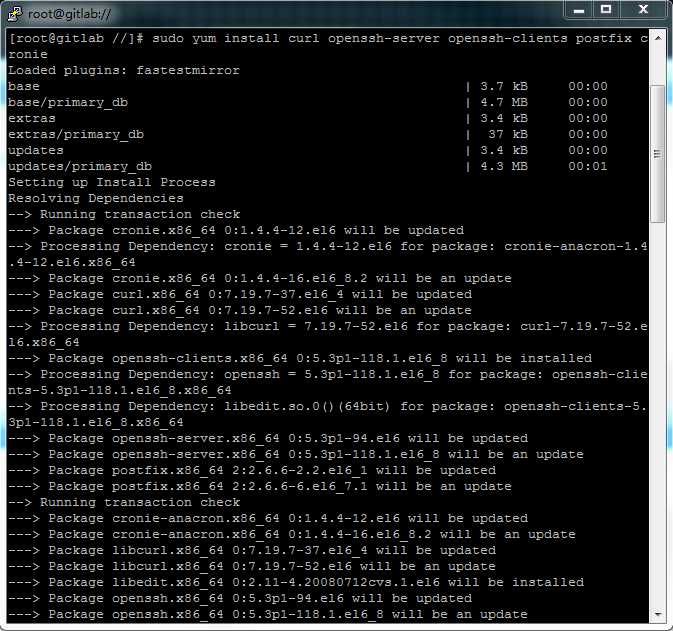Click openssh-server 5.3p1-118.1.el6_8 update line
673x631 pixels.
(x=296, y=455)
